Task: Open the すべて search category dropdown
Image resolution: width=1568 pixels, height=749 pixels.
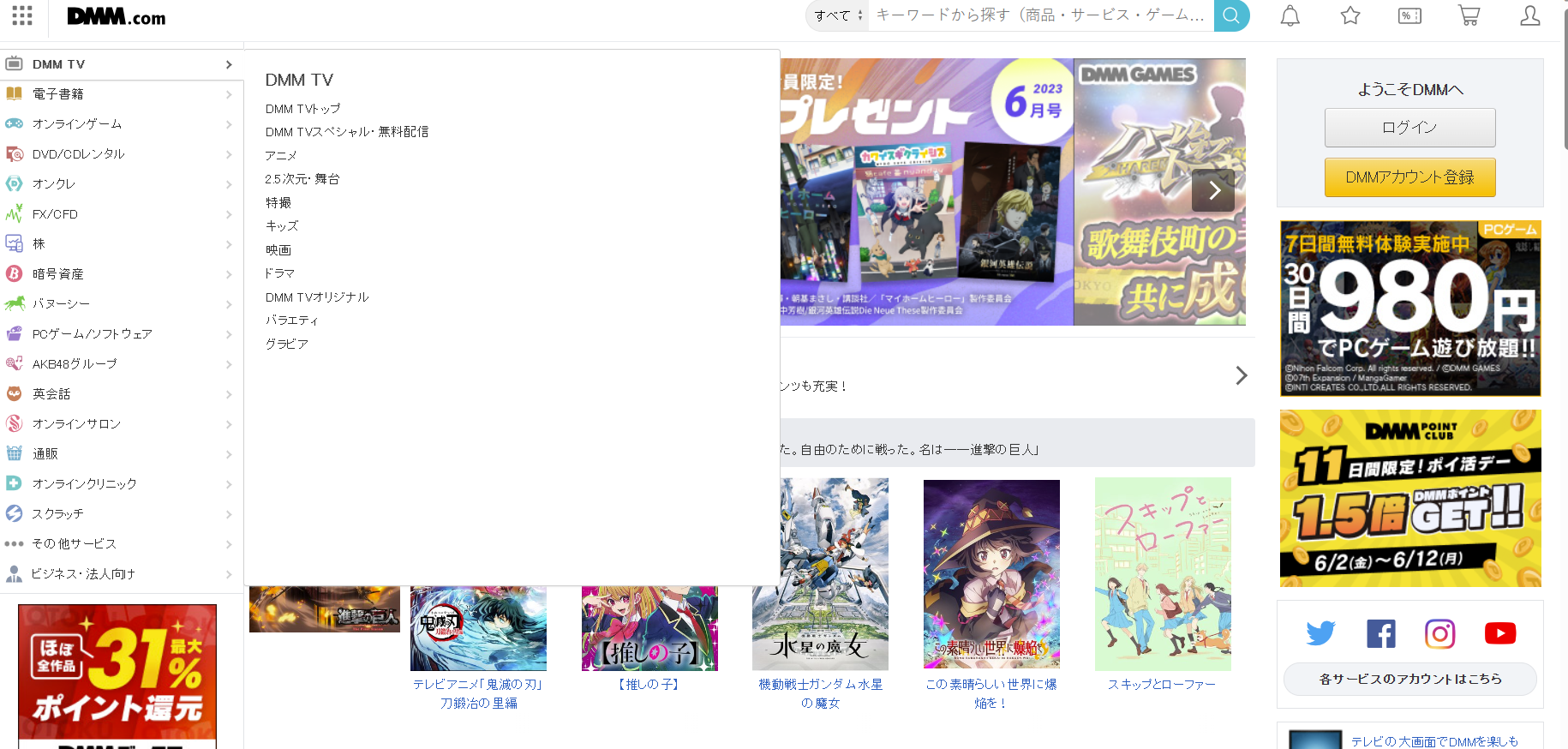Action: 838,15
